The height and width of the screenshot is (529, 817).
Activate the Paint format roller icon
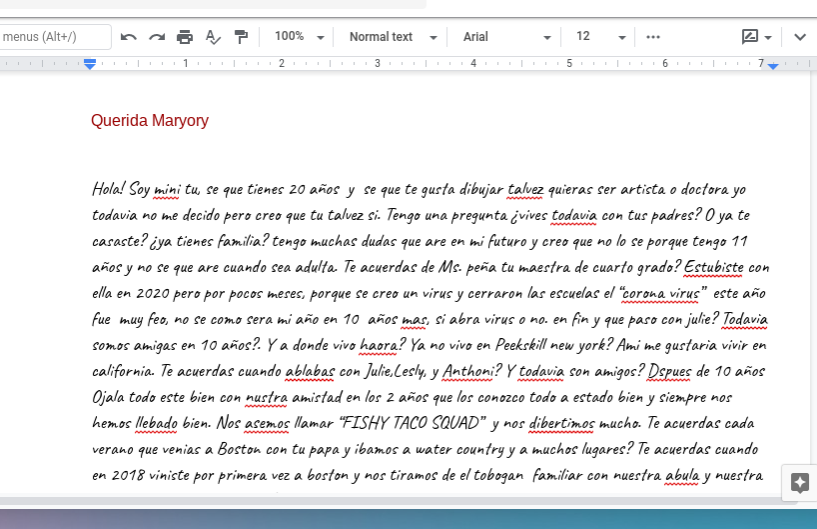coord(241,37)
